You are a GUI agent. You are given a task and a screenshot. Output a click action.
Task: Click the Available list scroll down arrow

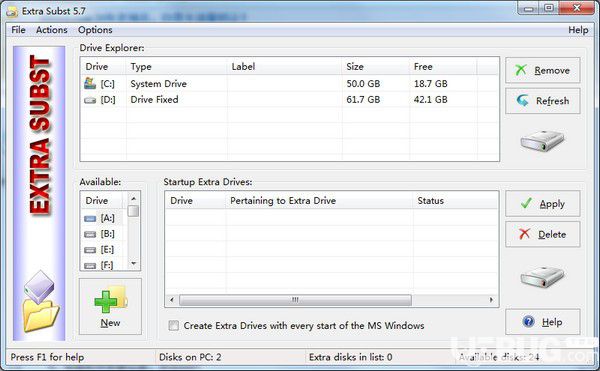click(x=133, y=263)
